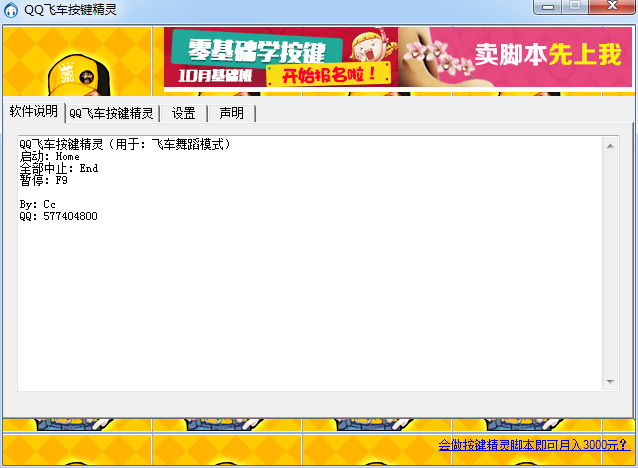Maximize the application window

click(575, 7)
